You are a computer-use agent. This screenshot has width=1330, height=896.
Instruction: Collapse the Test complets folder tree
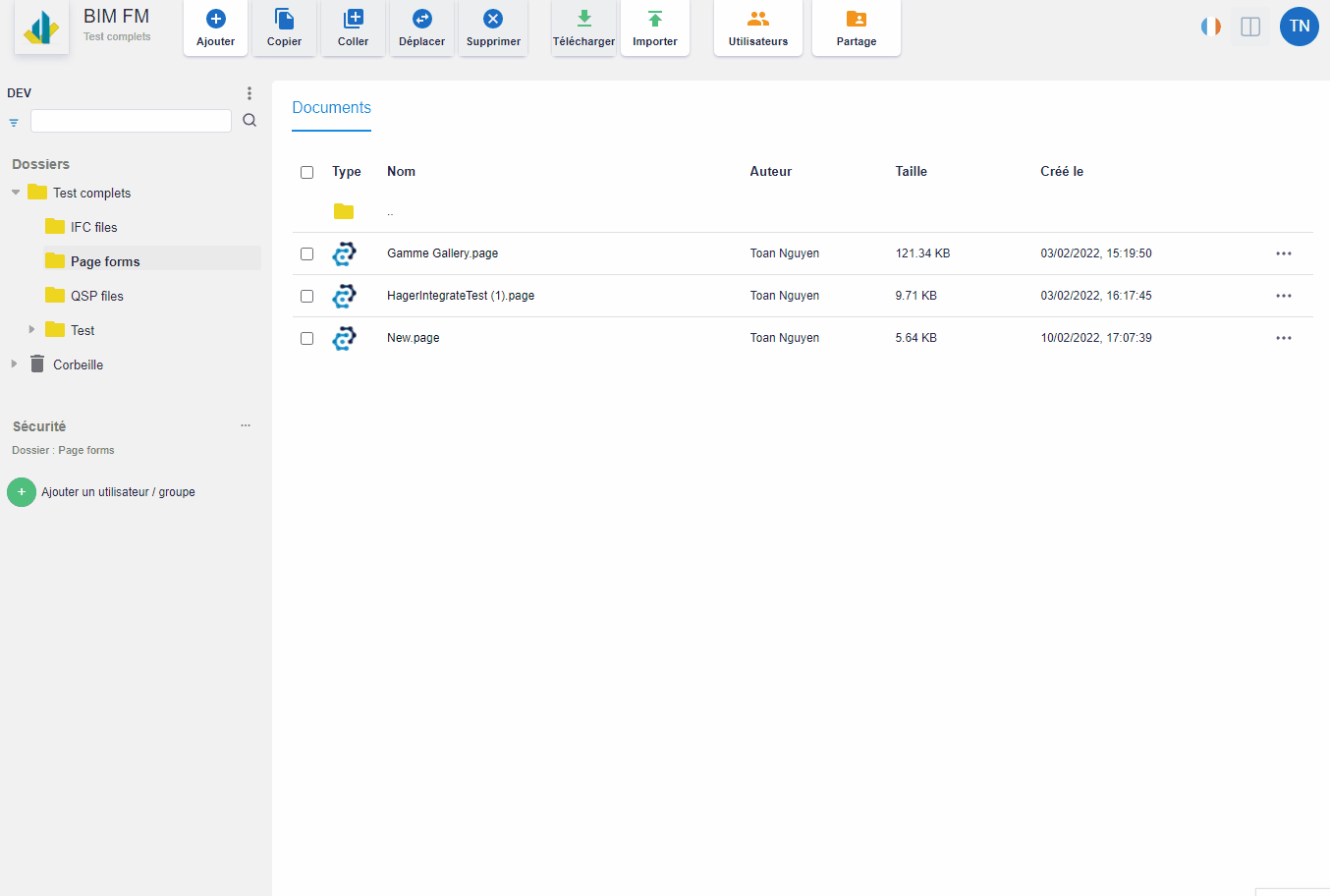tap(16, 193)
